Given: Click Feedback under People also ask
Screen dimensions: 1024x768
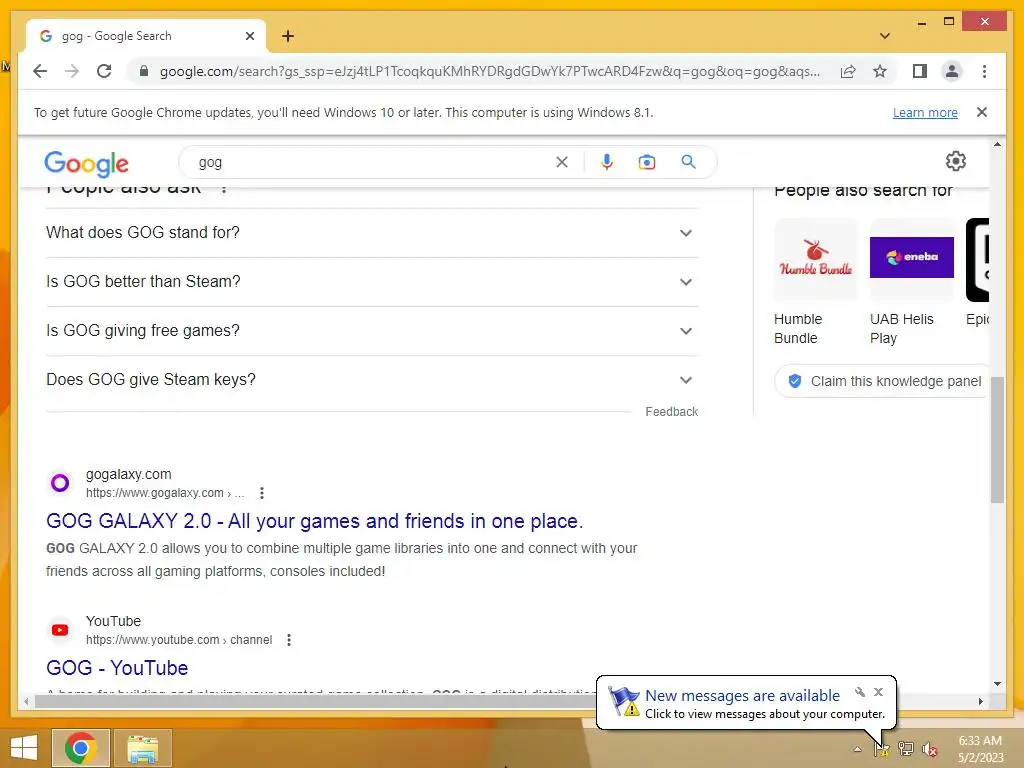Looking at the screenshot, I should (671, 411).
